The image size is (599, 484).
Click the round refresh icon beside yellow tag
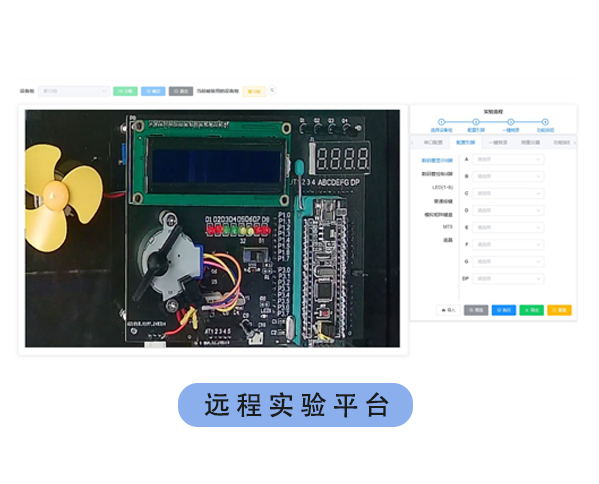click(272, 91)
